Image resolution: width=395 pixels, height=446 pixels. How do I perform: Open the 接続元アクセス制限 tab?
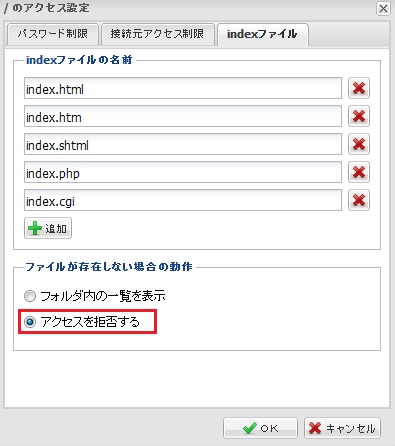click(x=157, y=34)
